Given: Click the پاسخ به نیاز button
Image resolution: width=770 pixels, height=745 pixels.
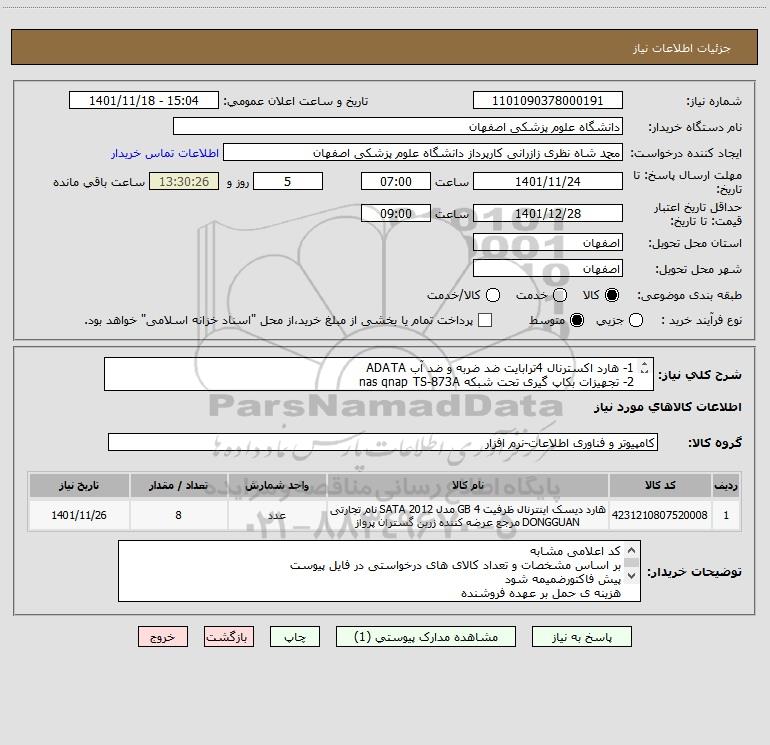Looking at the screenshot, I should tap(582, 637).
